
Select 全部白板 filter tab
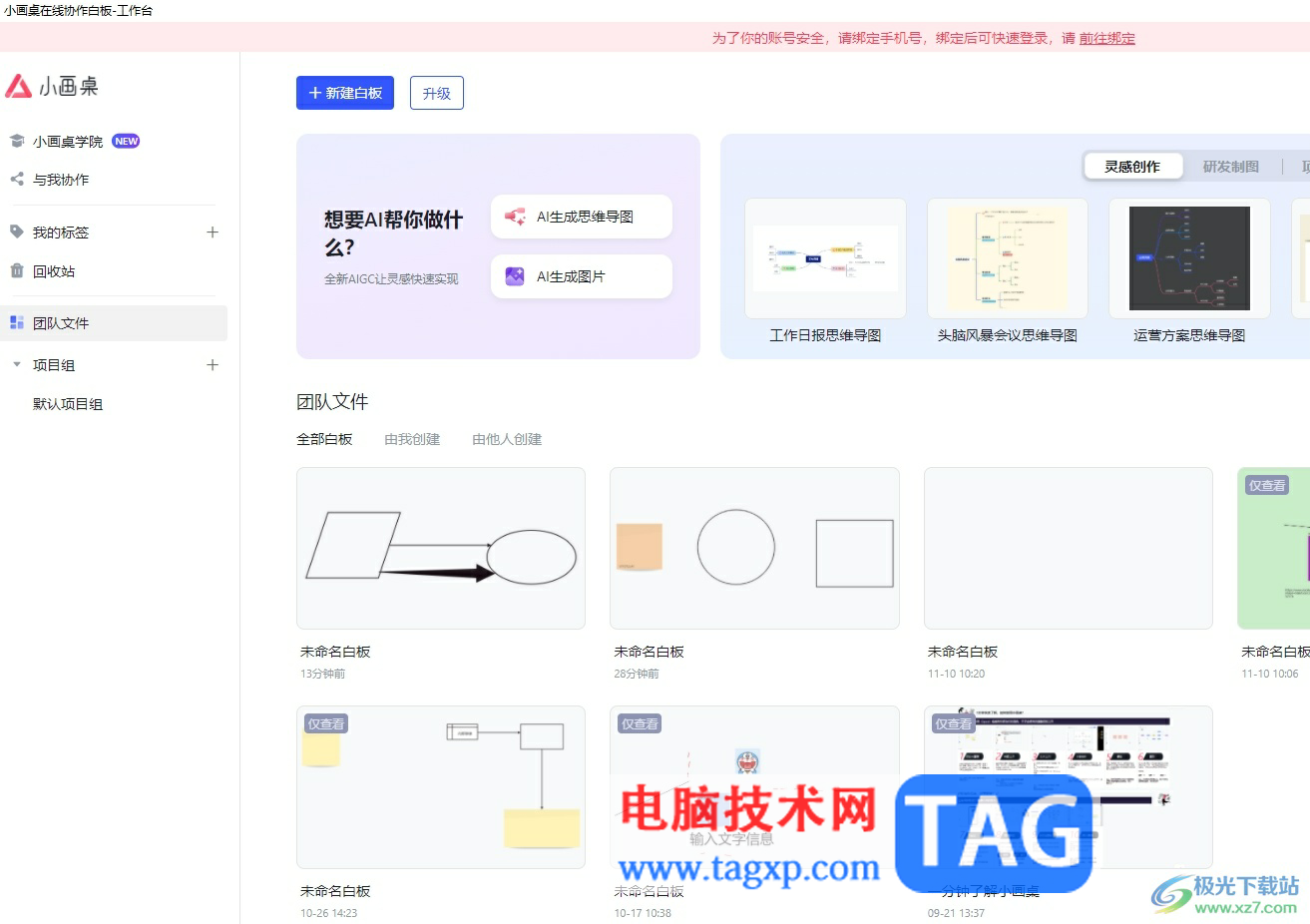324,439
